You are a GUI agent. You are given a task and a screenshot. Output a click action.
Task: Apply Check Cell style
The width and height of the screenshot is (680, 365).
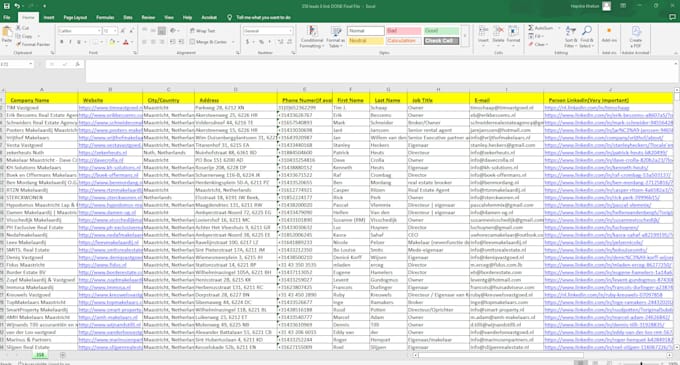click(x=441, y=41)
